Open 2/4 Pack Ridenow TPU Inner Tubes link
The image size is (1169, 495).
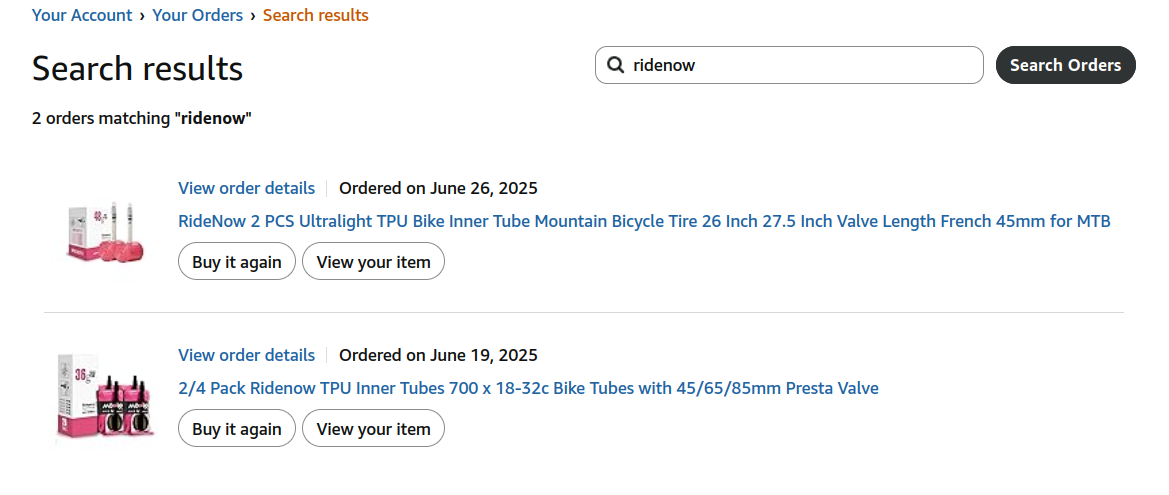528,388
